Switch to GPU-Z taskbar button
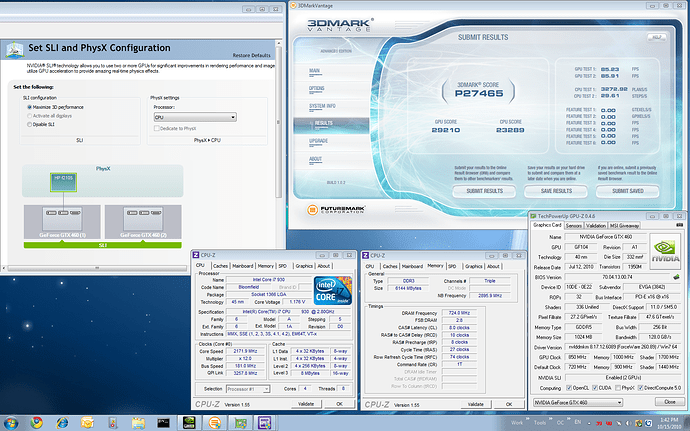Screen dimensions: 690x431 240,423
